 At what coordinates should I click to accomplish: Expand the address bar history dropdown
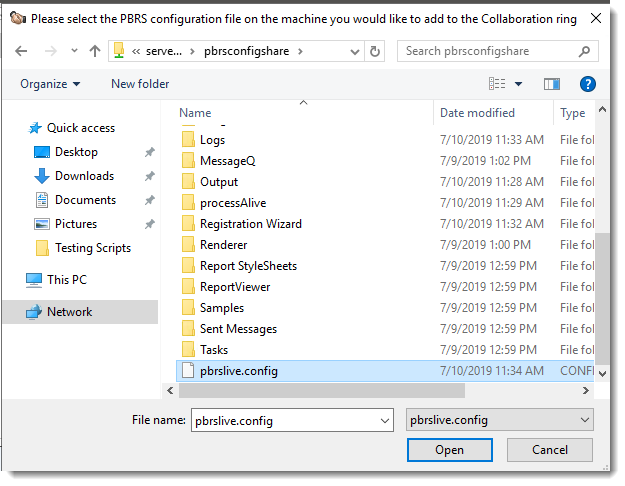click(x=354, y=51)
